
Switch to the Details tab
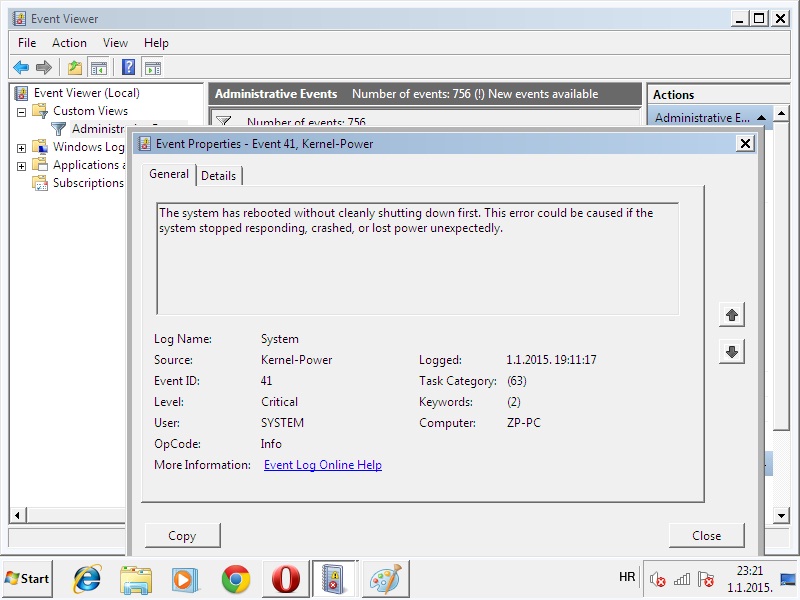point(218,175)
